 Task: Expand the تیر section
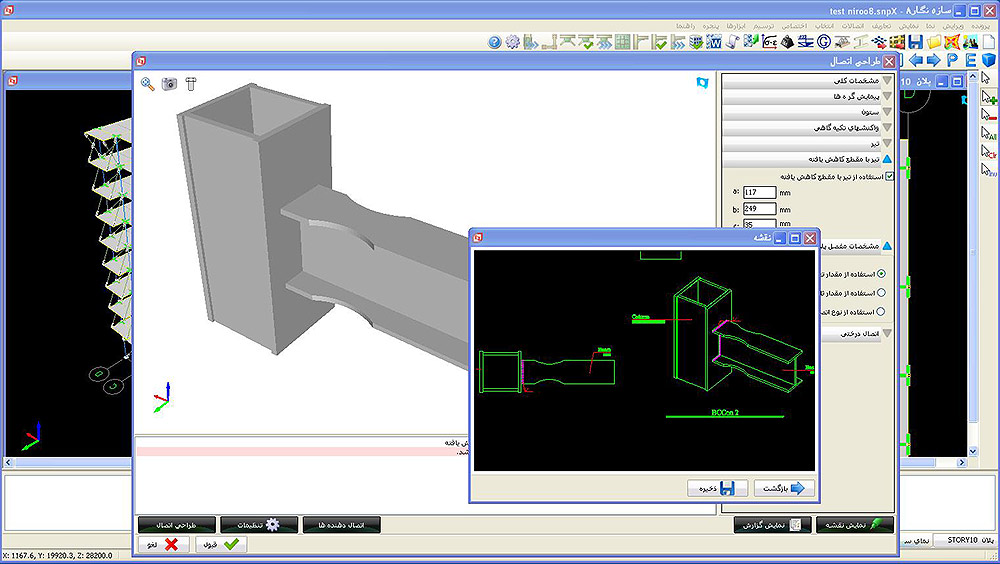(807, 144)
